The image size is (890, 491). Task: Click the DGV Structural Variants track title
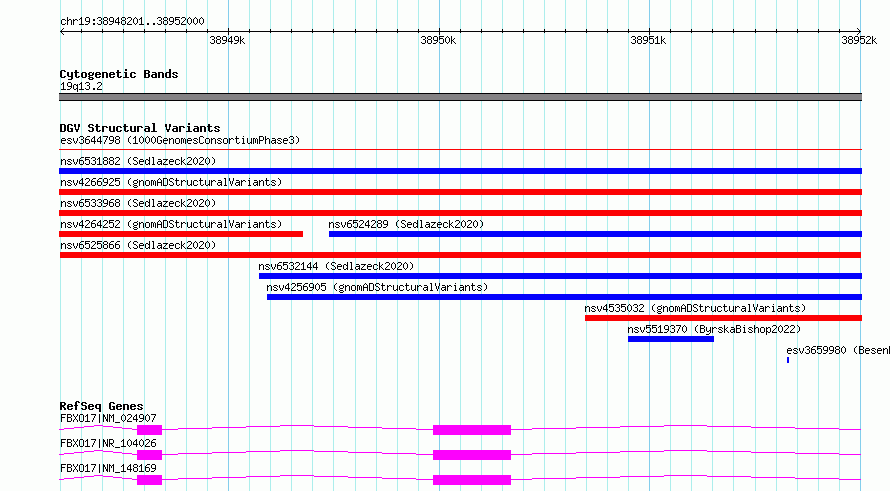pyautogui.click(x=140, y=128)
